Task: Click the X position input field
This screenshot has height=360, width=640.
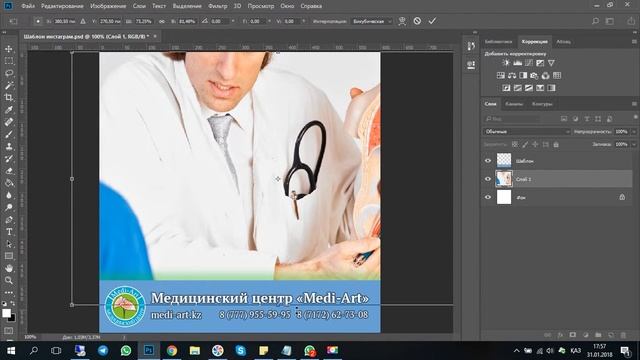Action: [x=65, y=21]
